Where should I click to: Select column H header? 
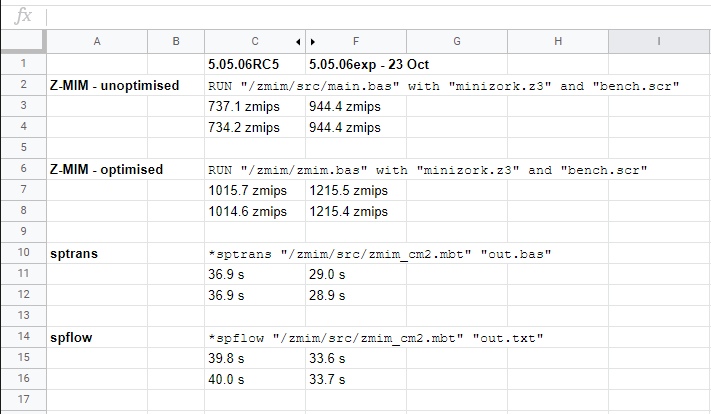(558, 42)
